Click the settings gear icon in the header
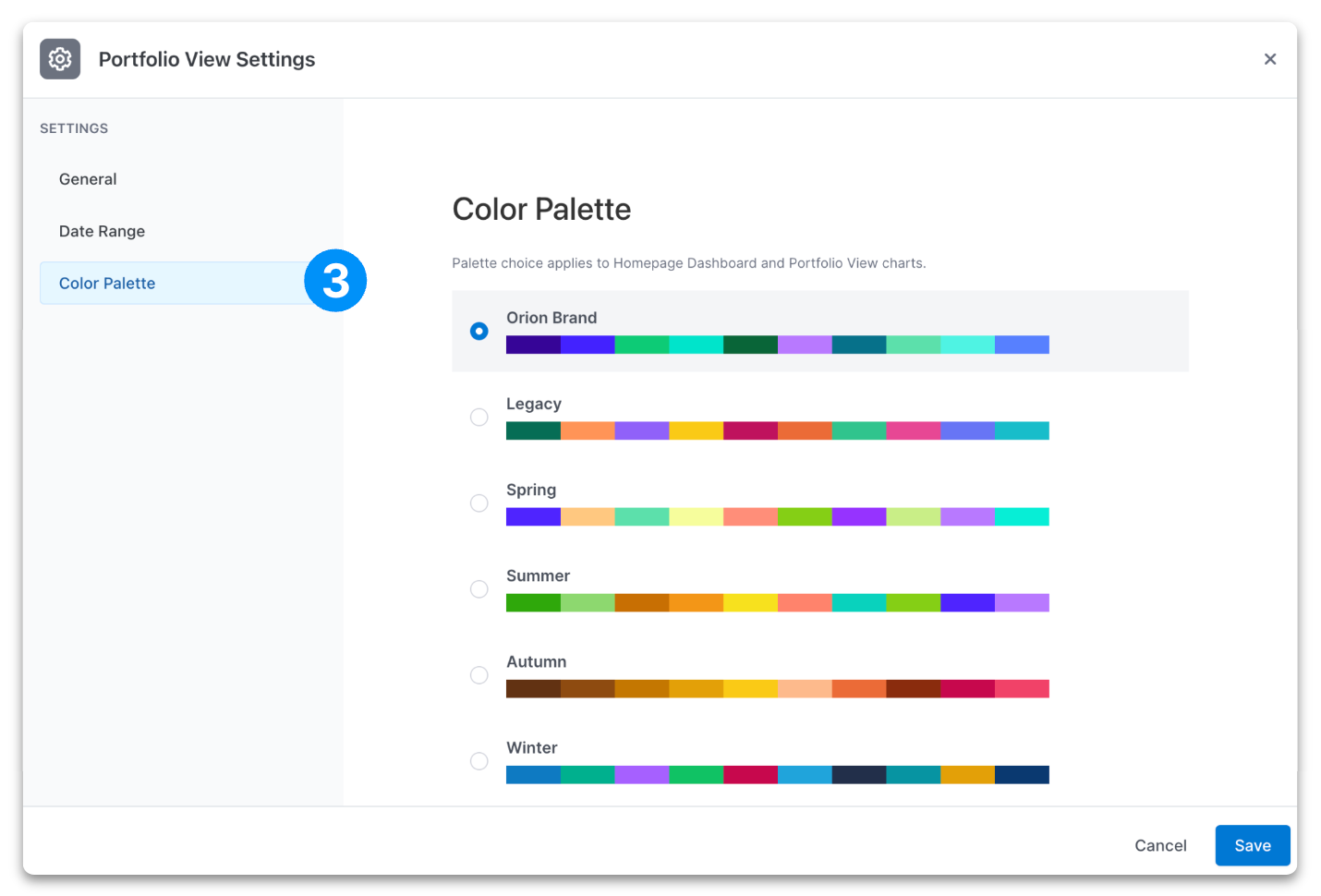1321x896 pixels. click(x=59, y=58)
